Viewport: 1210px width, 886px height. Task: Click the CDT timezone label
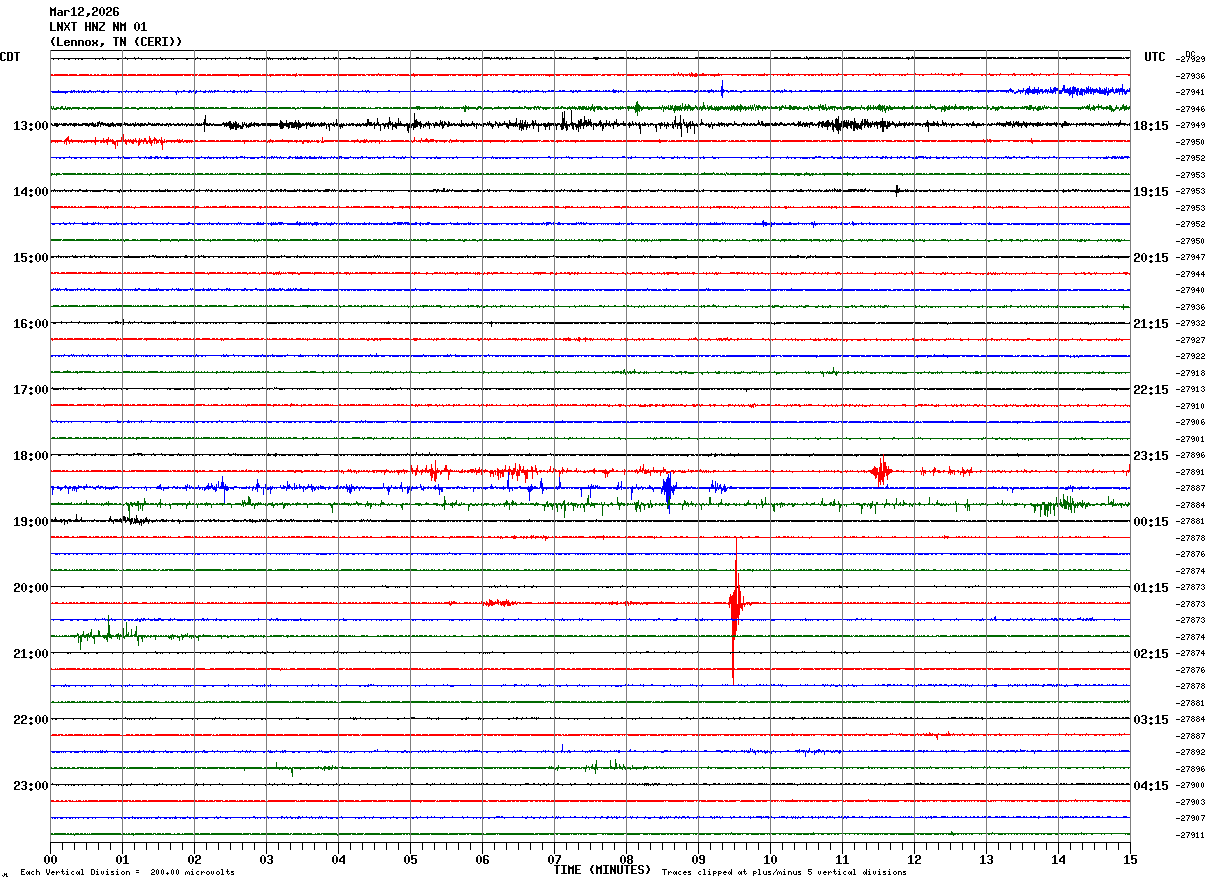click(x=10, y=57)
